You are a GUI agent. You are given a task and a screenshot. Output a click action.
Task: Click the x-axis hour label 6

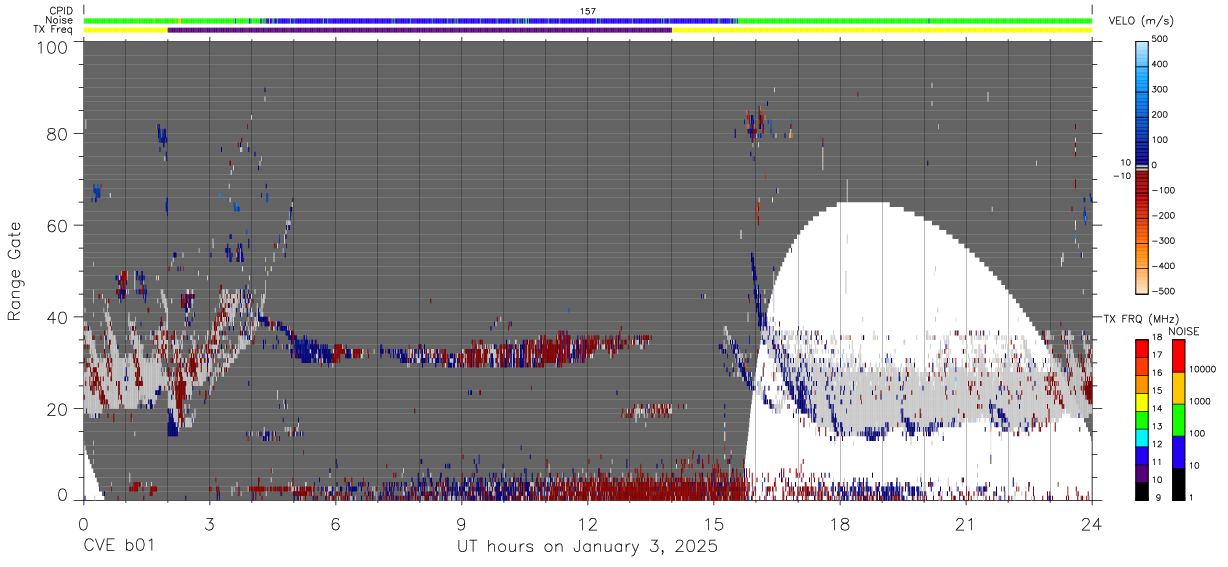pyautogui.click(x=335, y=524)
